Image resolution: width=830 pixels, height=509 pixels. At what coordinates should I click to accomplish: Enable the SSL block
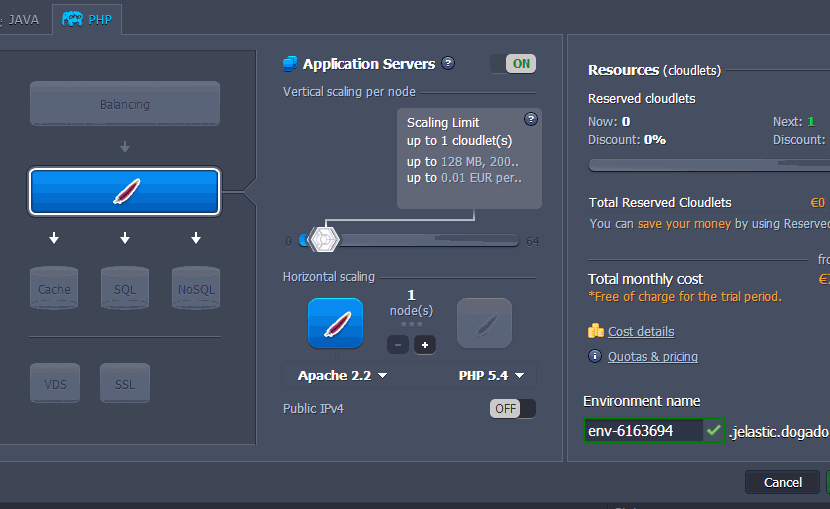[125, 383]
